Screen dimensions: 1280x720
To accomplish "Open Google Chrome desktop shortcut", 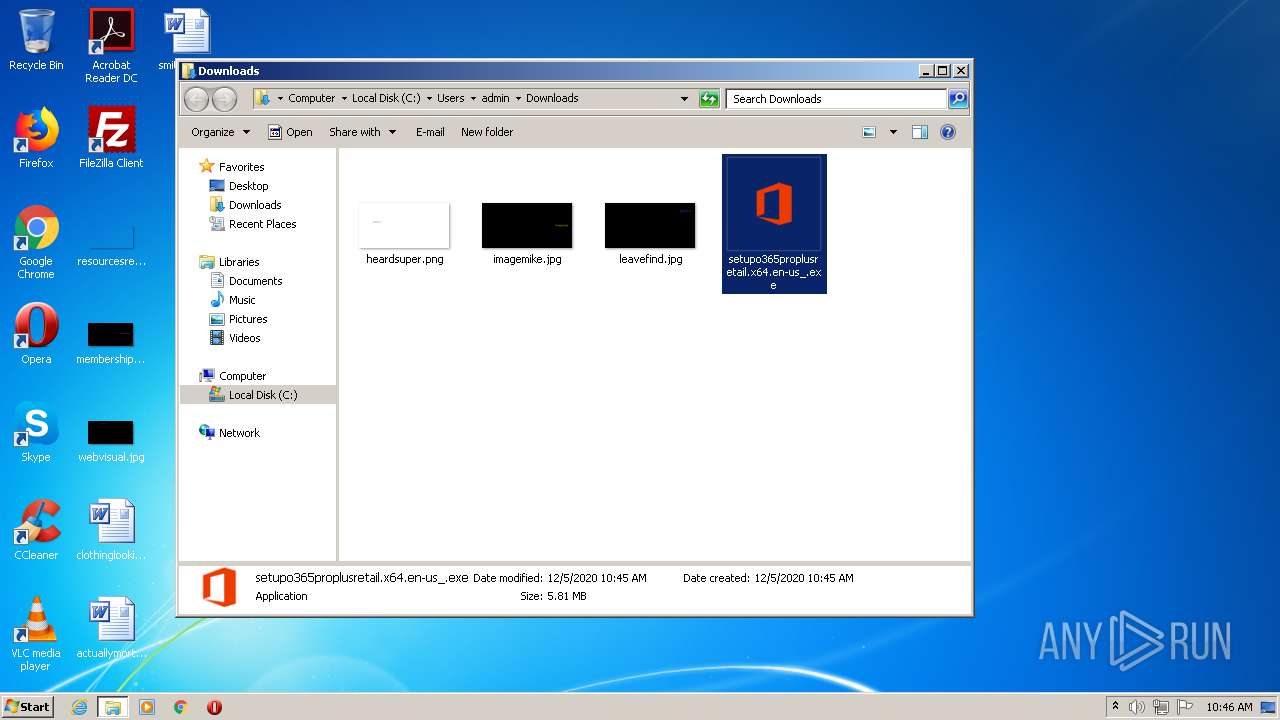I will 36,243.
